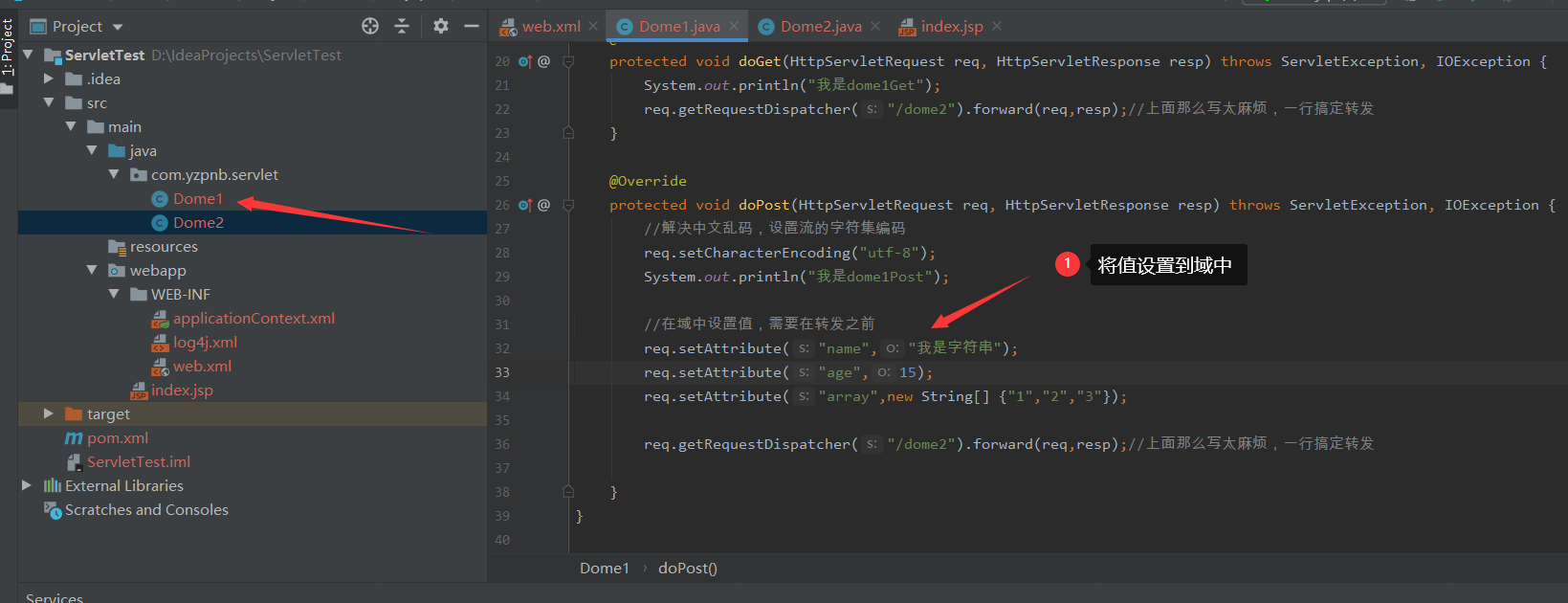The width and height of the screenshot is (1568, 603).
Task: Click fold end marker on line 23
Action: pos(568,133)
